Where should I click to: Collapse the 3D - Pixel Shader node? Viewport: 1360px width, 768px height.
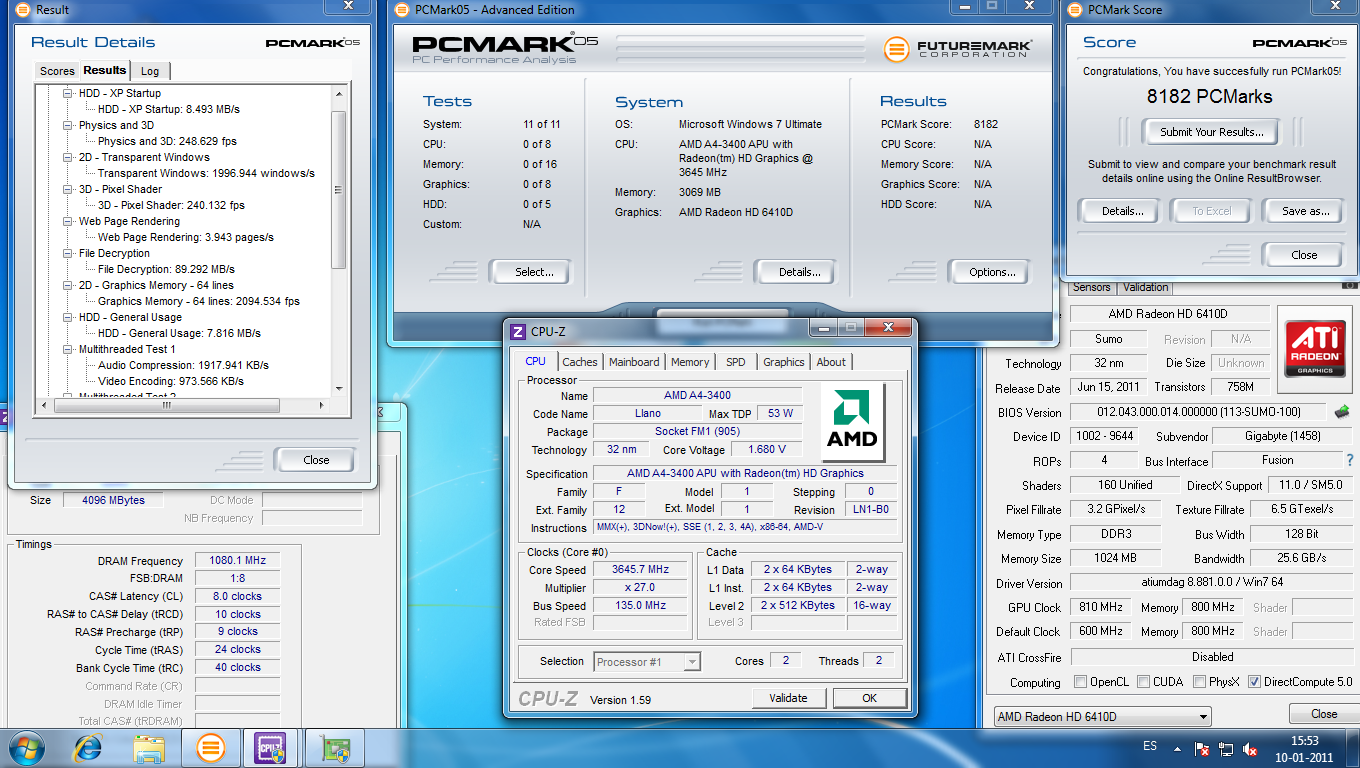pyautogui.click(x=68, y=189)
